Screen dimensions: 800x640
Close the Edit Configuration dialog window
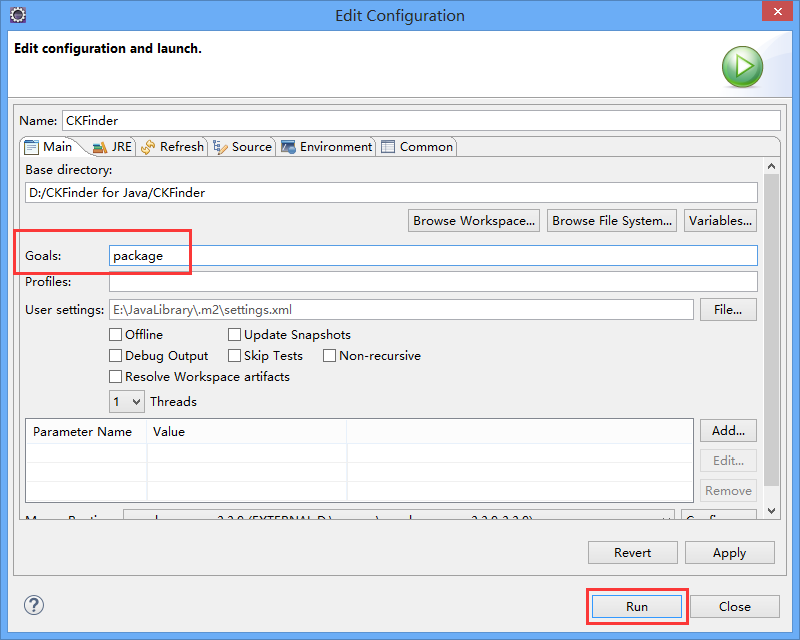tap(777, 11)
